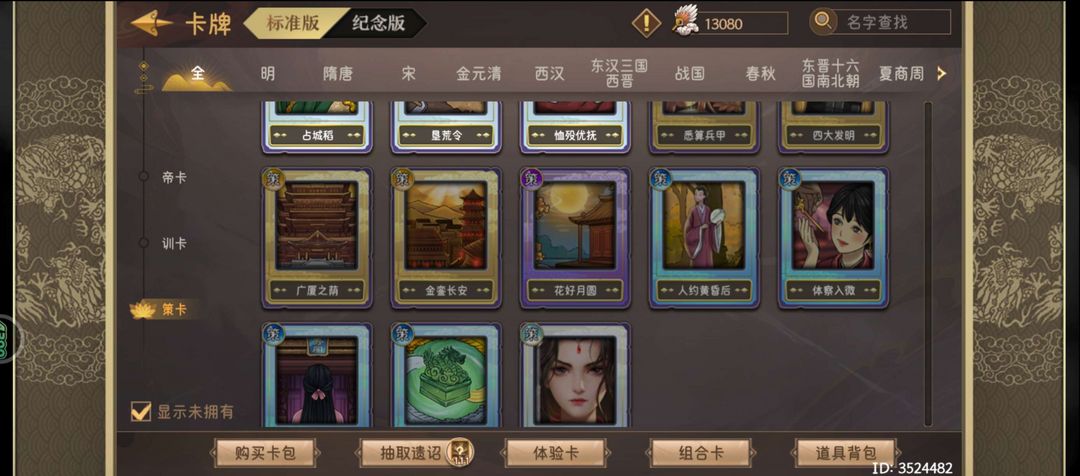This screenshot has height=476, width=1080.
Task: Open the 金銮长安 card
Action: [446, 238]
